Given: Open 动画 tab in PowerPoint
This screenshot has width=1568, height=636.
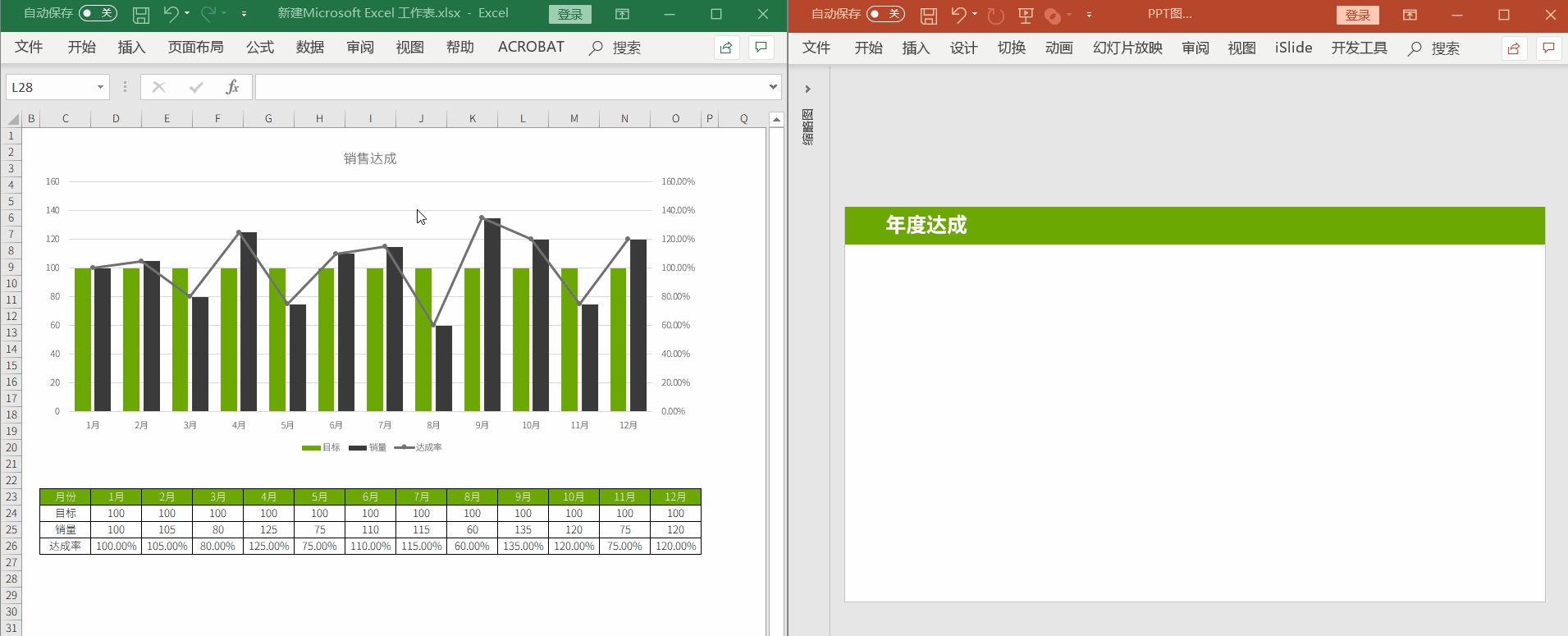Looking at the screenshot, I should (x=1059, y=48).
